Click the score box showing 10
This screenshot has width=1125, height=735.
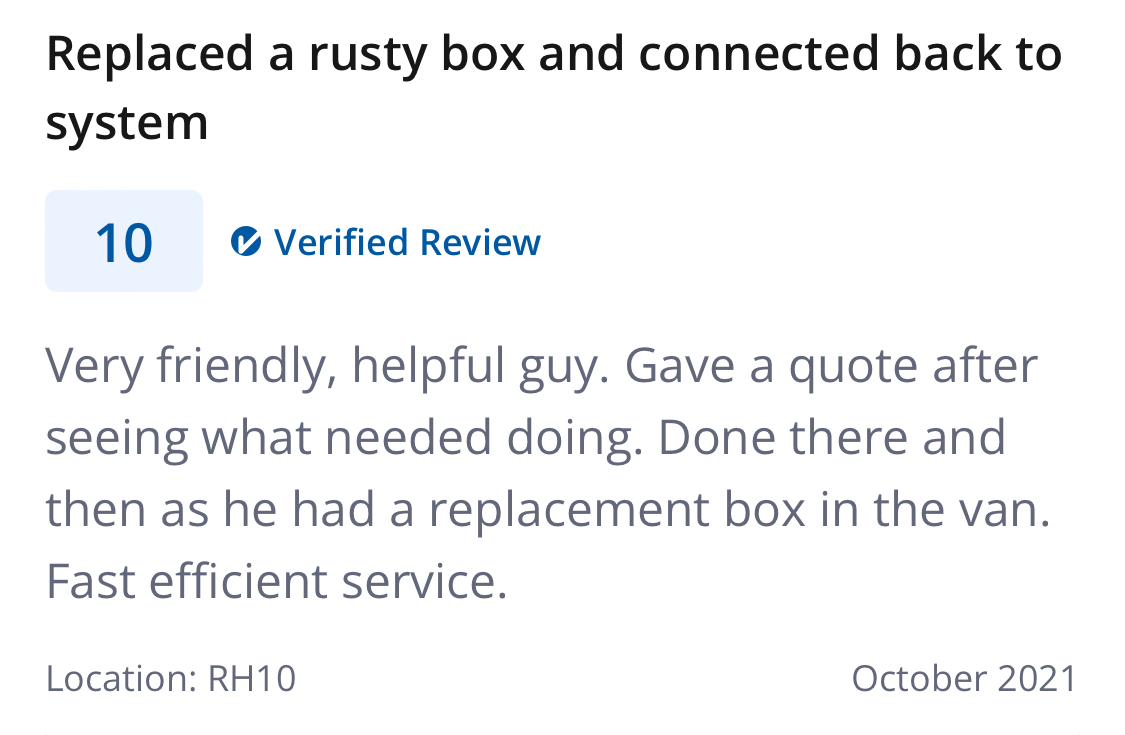coord(124,241)
